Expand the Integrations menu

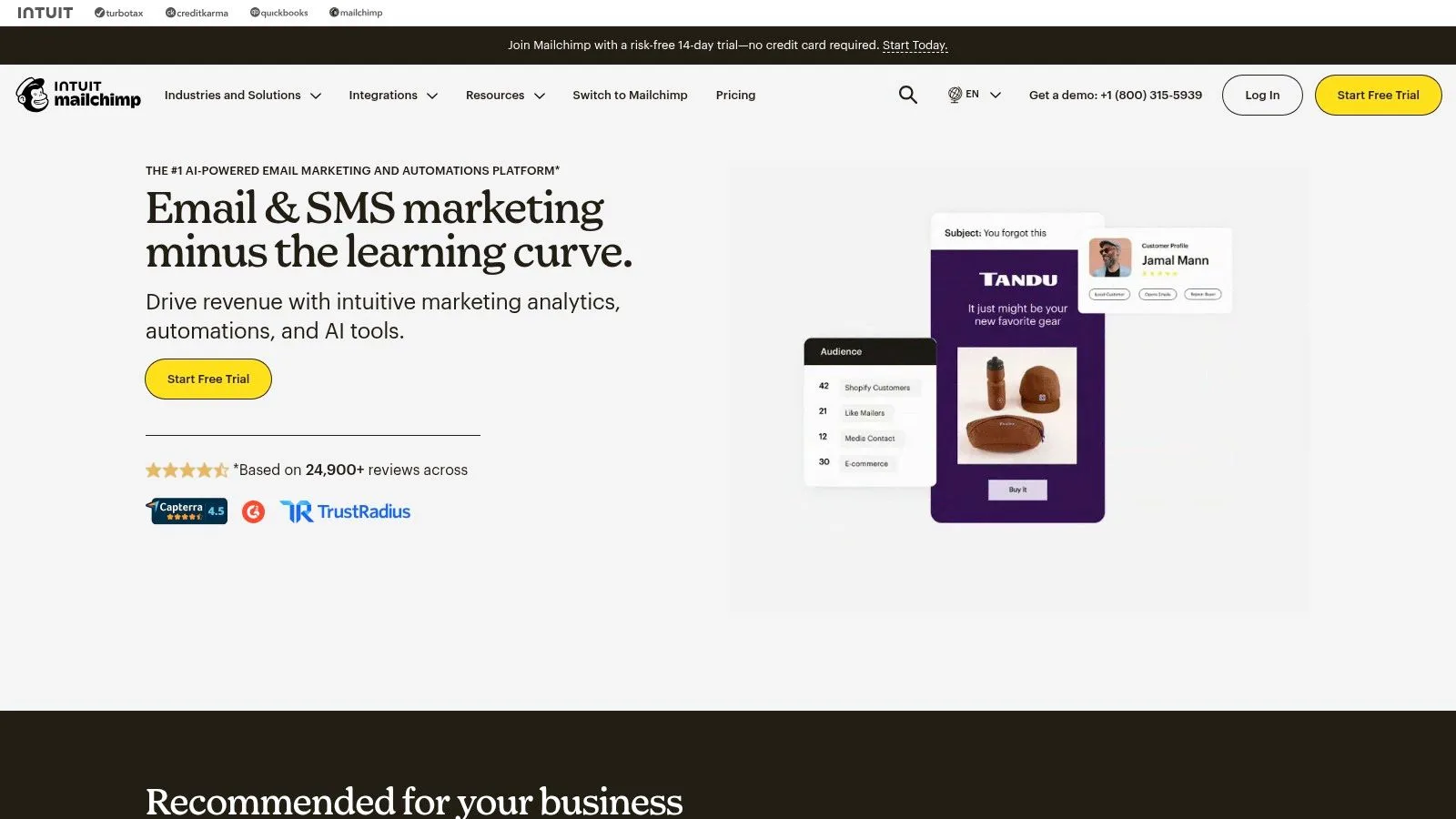click(x=393, y=95)
